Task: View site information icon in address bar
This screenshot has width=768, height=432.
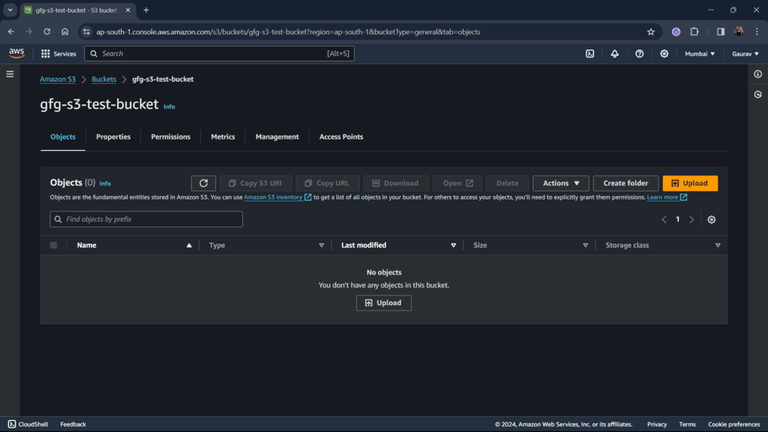Action: [x=86, y=32]
